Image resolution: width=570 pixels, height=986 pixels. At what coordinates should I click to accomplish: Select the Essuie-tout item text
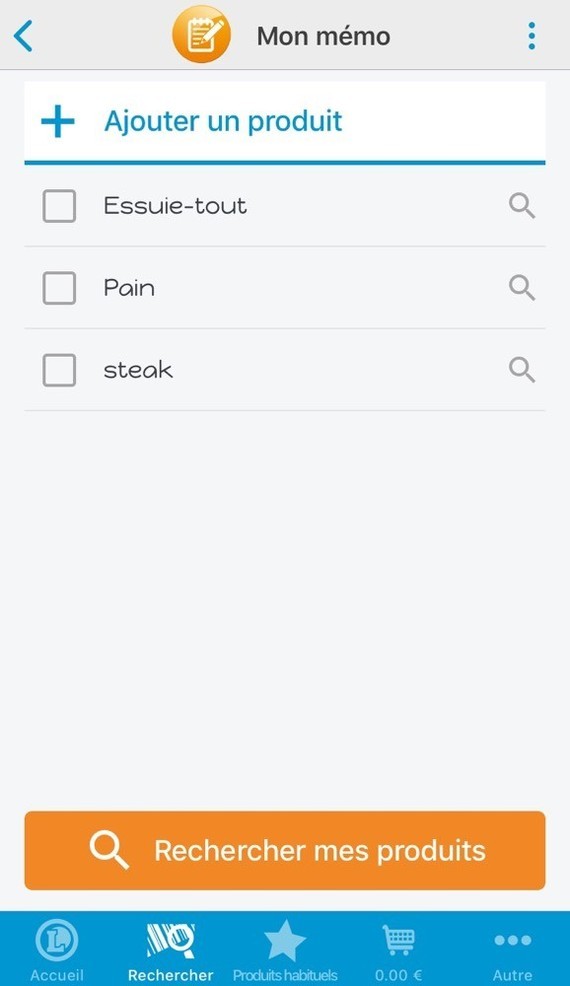tap(175, 206)
